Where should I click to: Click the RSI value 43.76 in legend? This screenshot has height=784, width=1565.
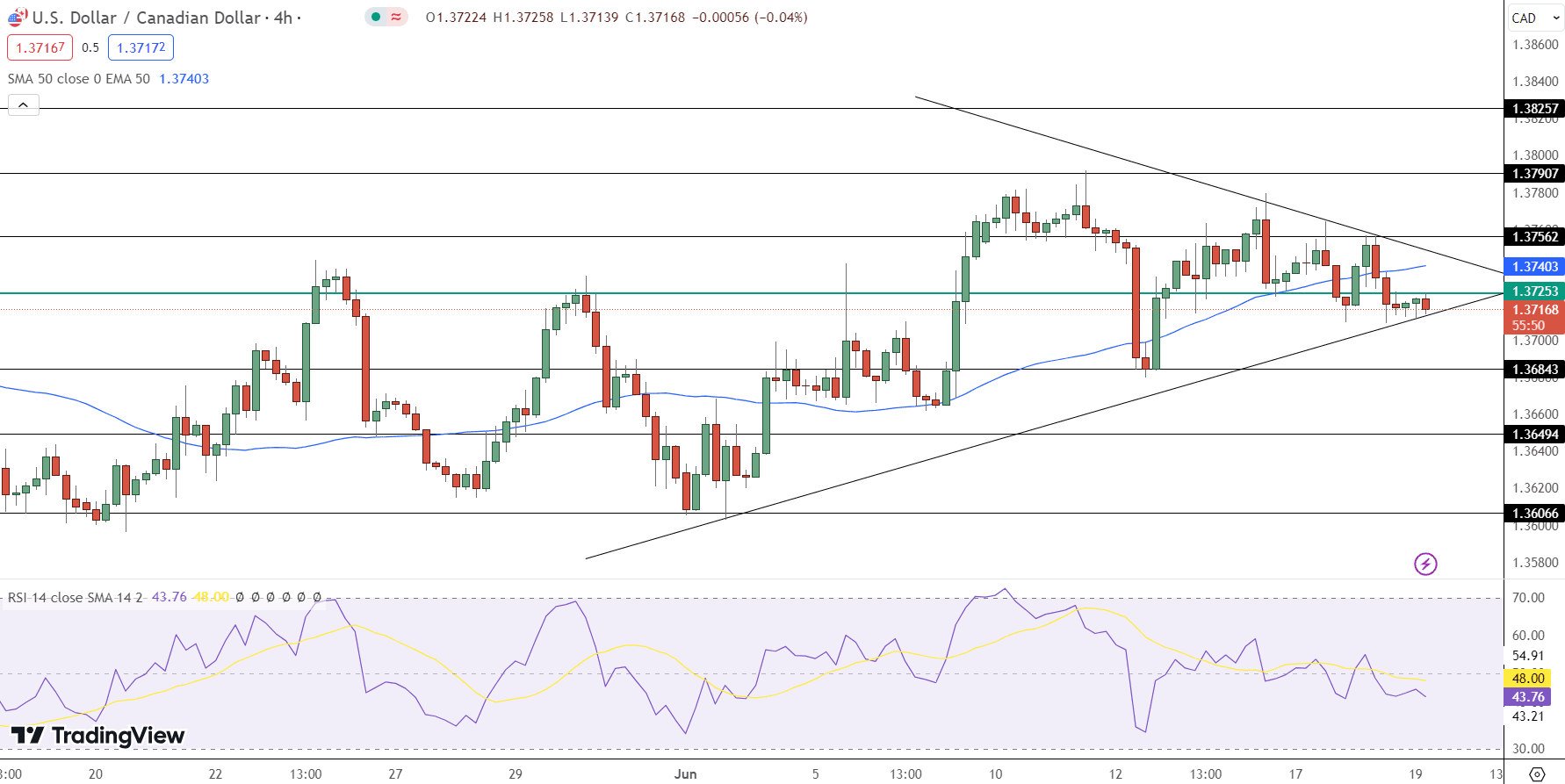click(x=169, y=597)
